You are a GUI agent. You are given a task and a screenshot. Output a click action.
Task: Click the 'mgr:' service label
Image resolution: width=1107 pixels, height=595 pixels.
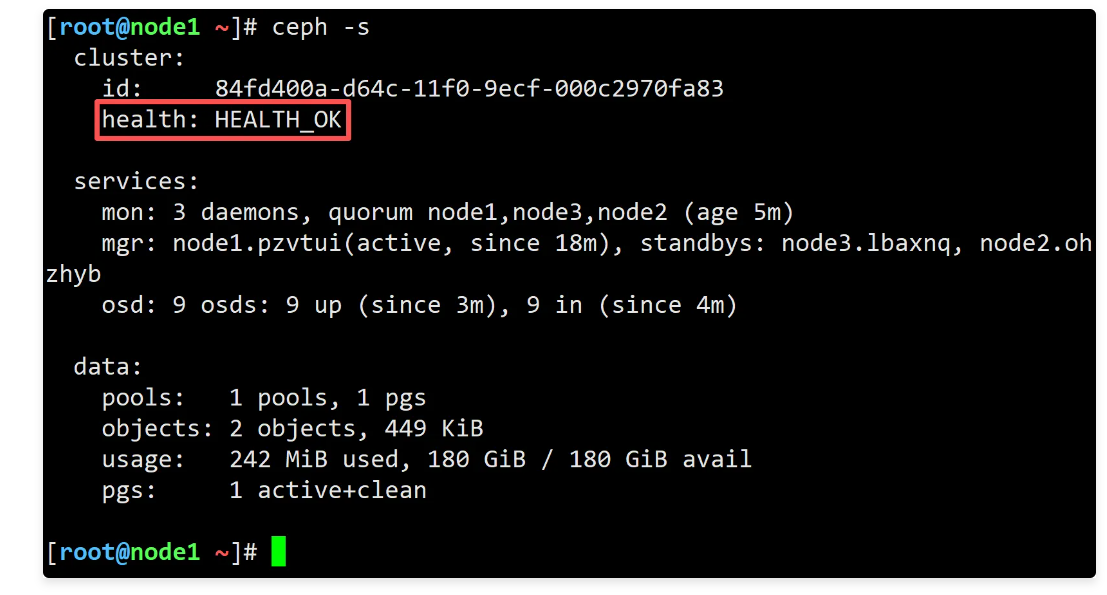[x=130, y=244]
